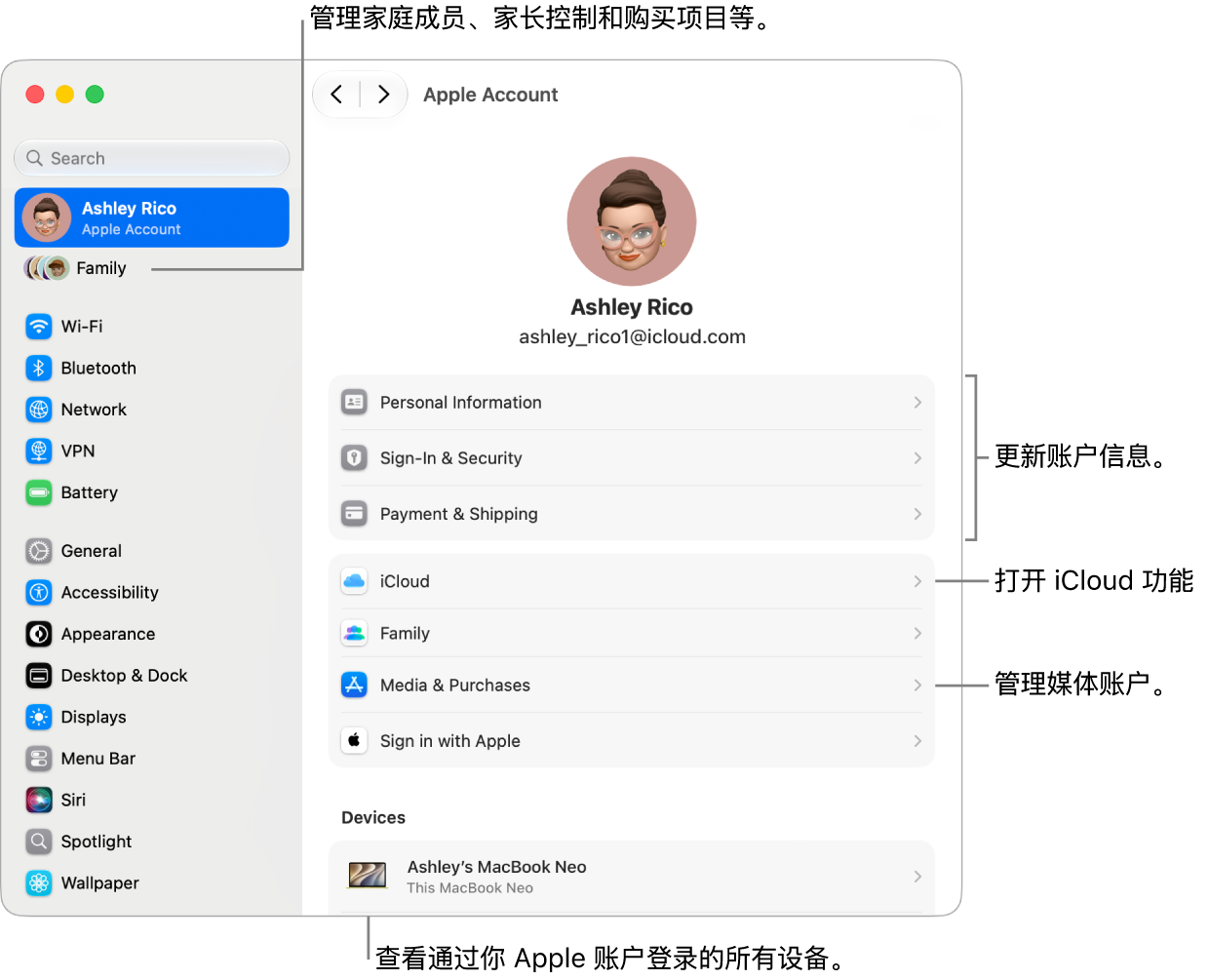
Task: Expand Sign-In & Security row chevron
Action: (917, 457)
